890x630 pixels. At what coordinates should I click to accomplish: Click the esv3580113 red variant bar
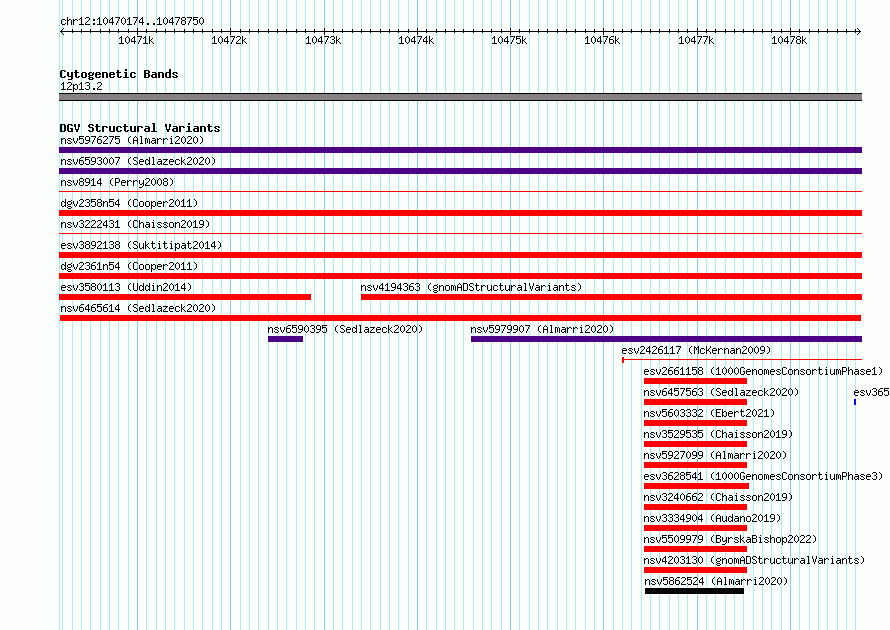click(185, 297)
